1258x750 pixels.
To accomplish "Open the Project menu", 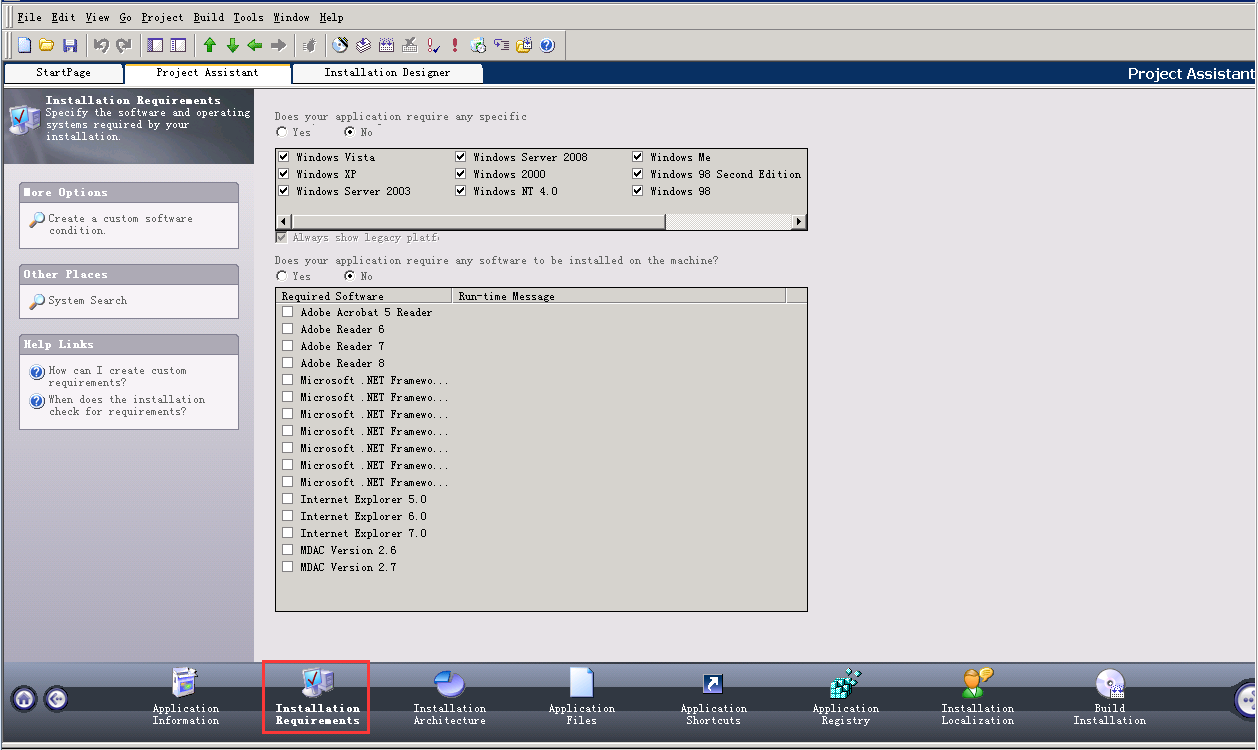I will tap(162, 17).
